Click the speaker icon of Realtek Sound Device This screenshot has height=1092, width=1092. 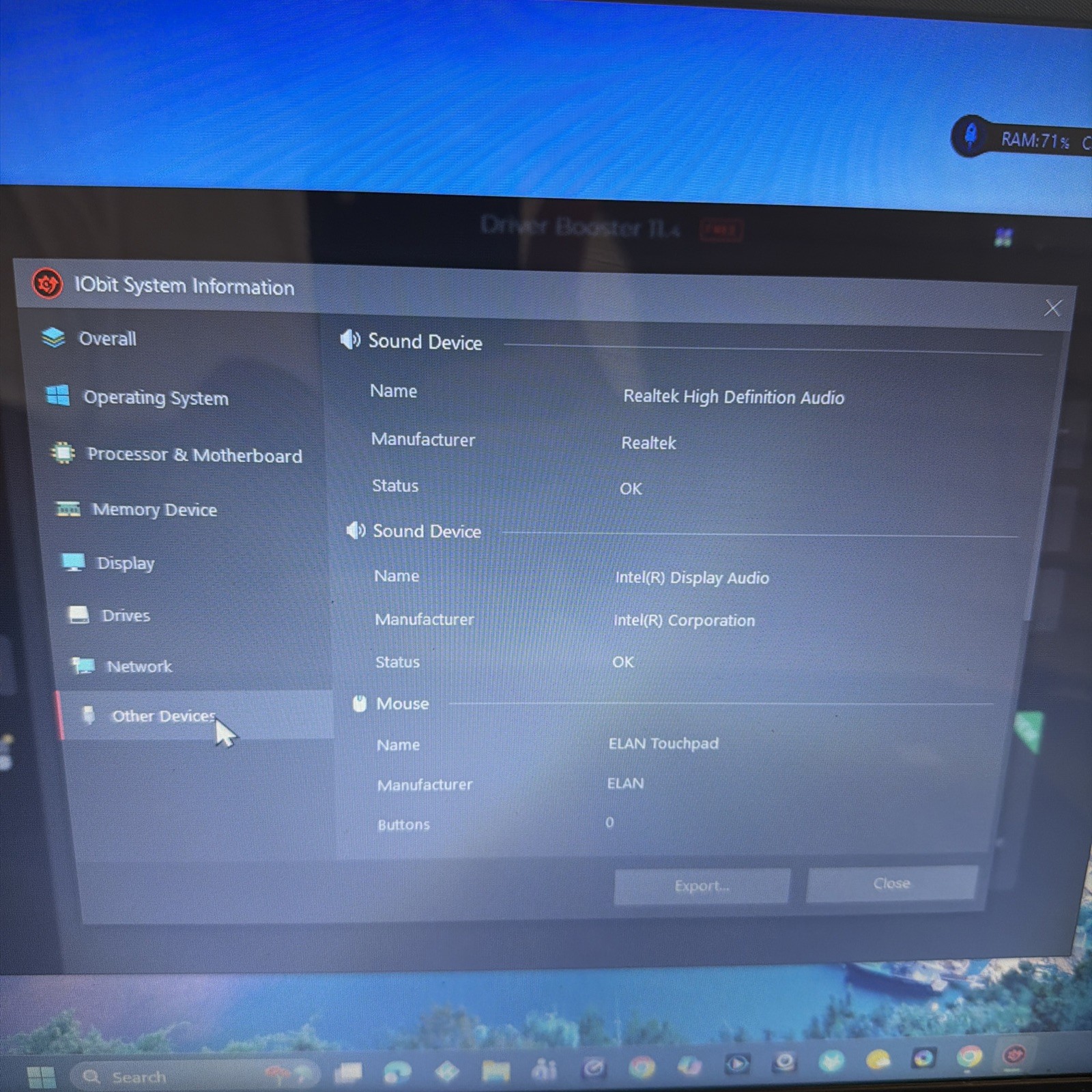pos(350,339)
